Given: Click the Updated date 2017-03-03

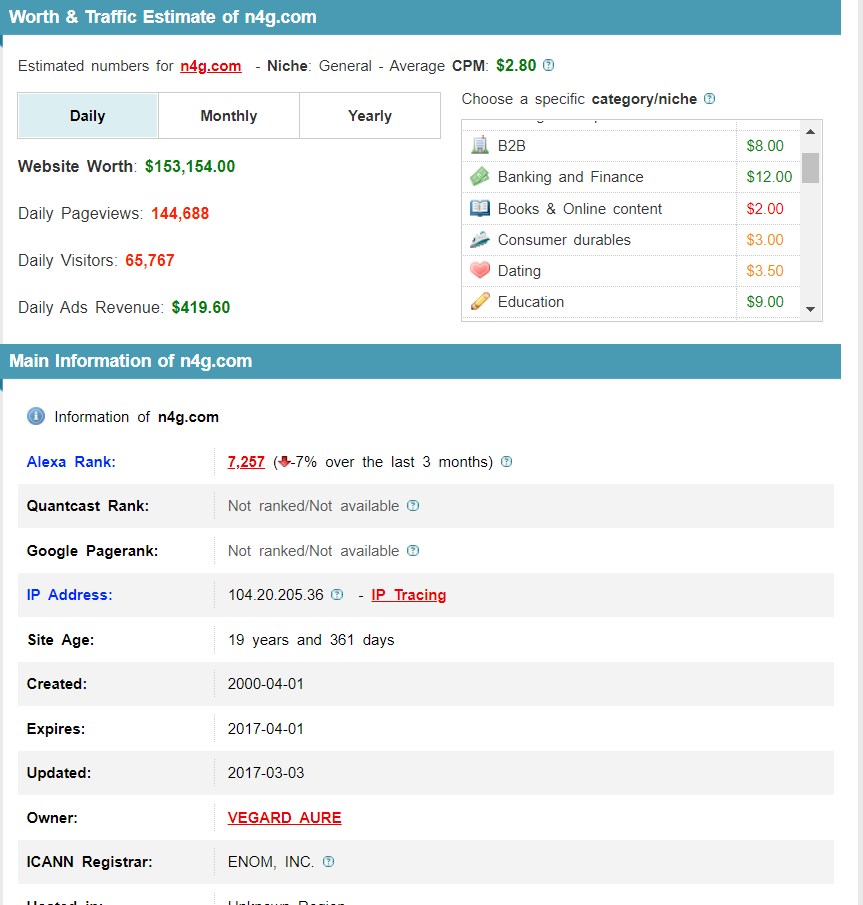Looking at the screenshot, I should coord(266,773).
